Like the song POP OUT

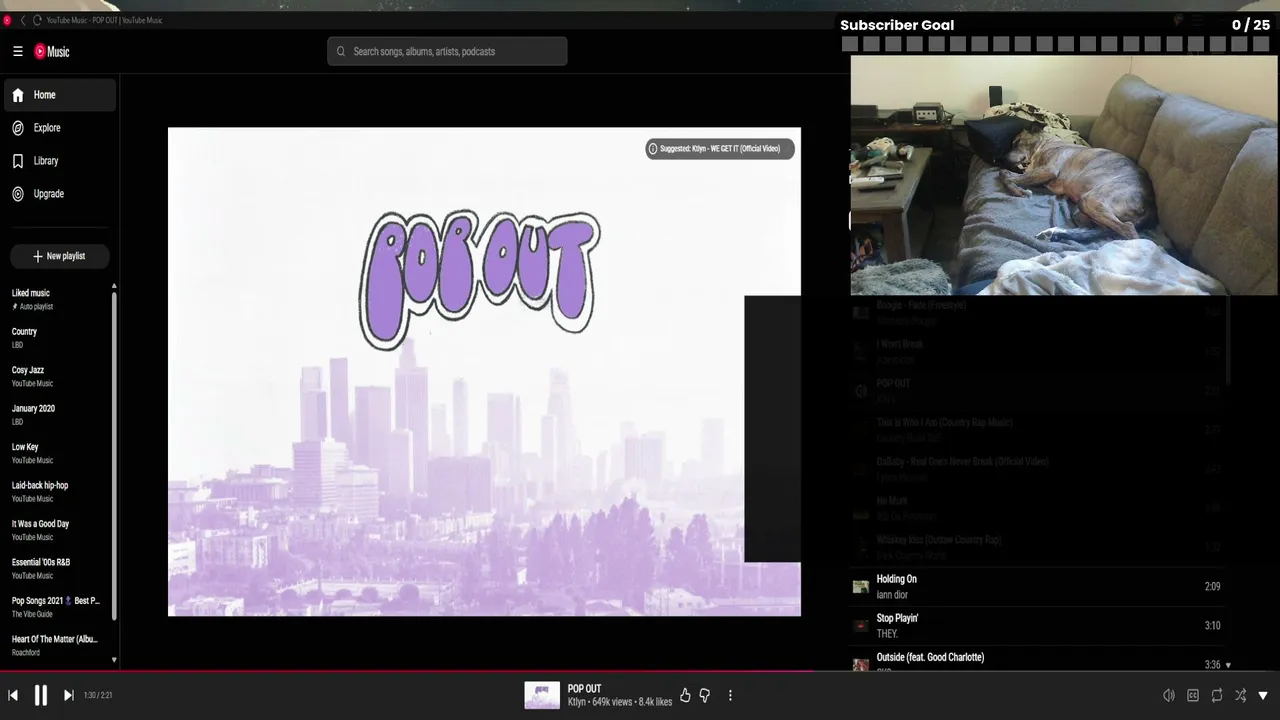[x=685, y=695]
